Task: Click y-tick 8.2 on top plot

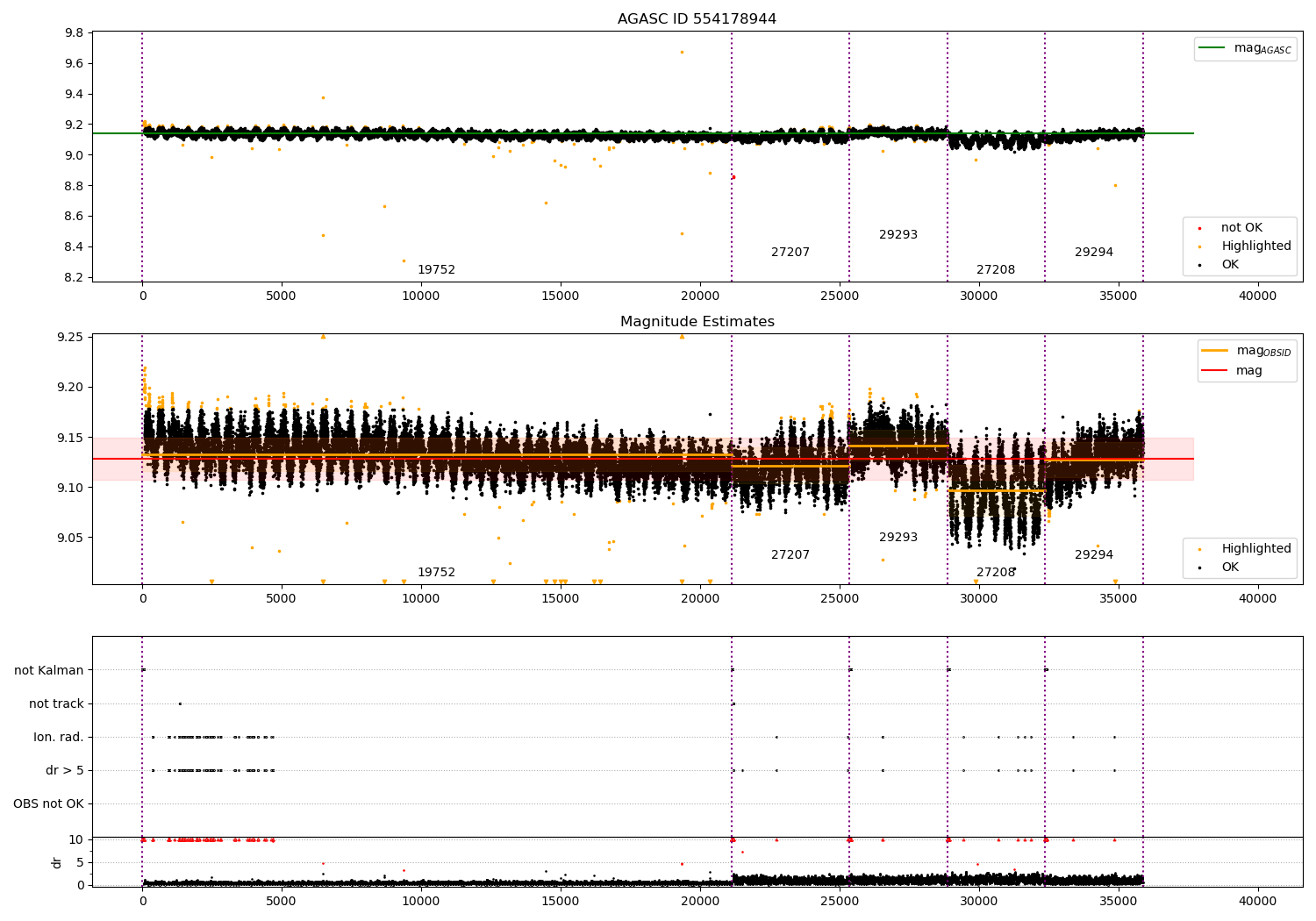Action: tap(75, 278)
